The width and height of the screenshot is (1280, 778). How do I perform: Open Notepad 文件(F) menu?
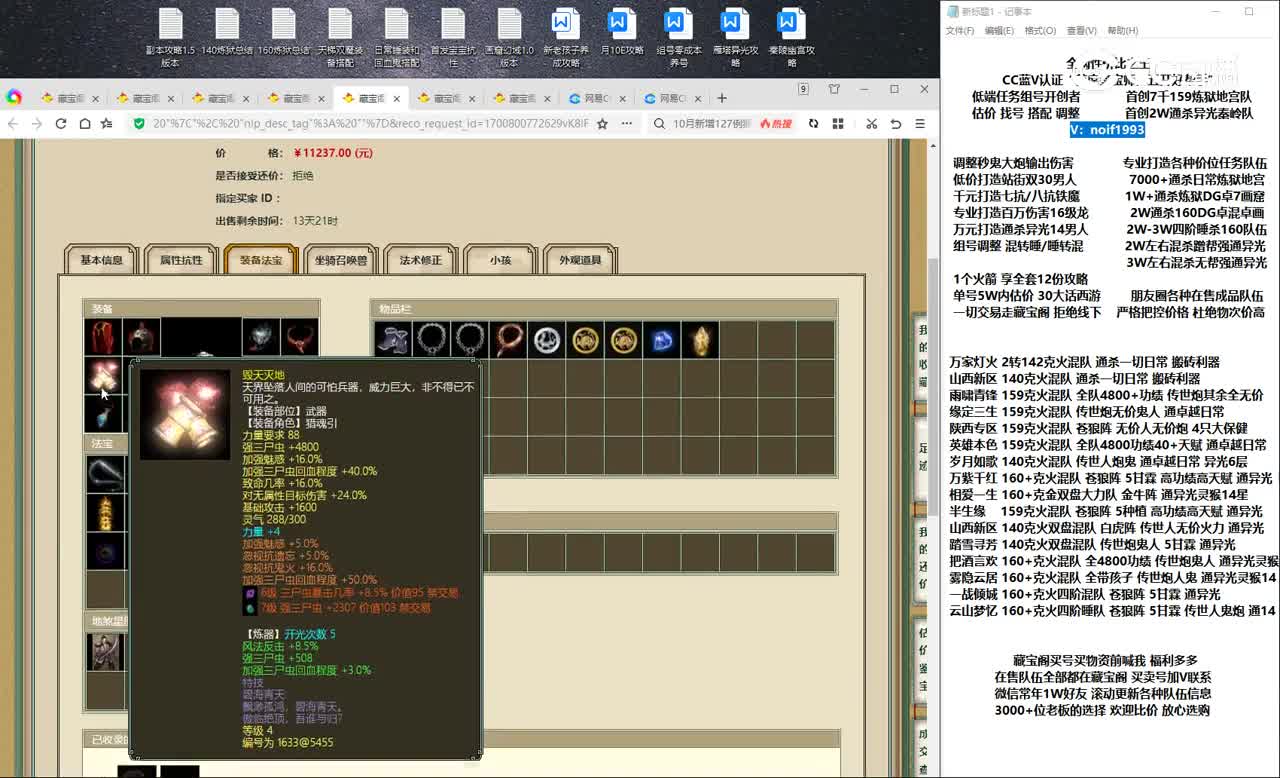click(960, 31)
